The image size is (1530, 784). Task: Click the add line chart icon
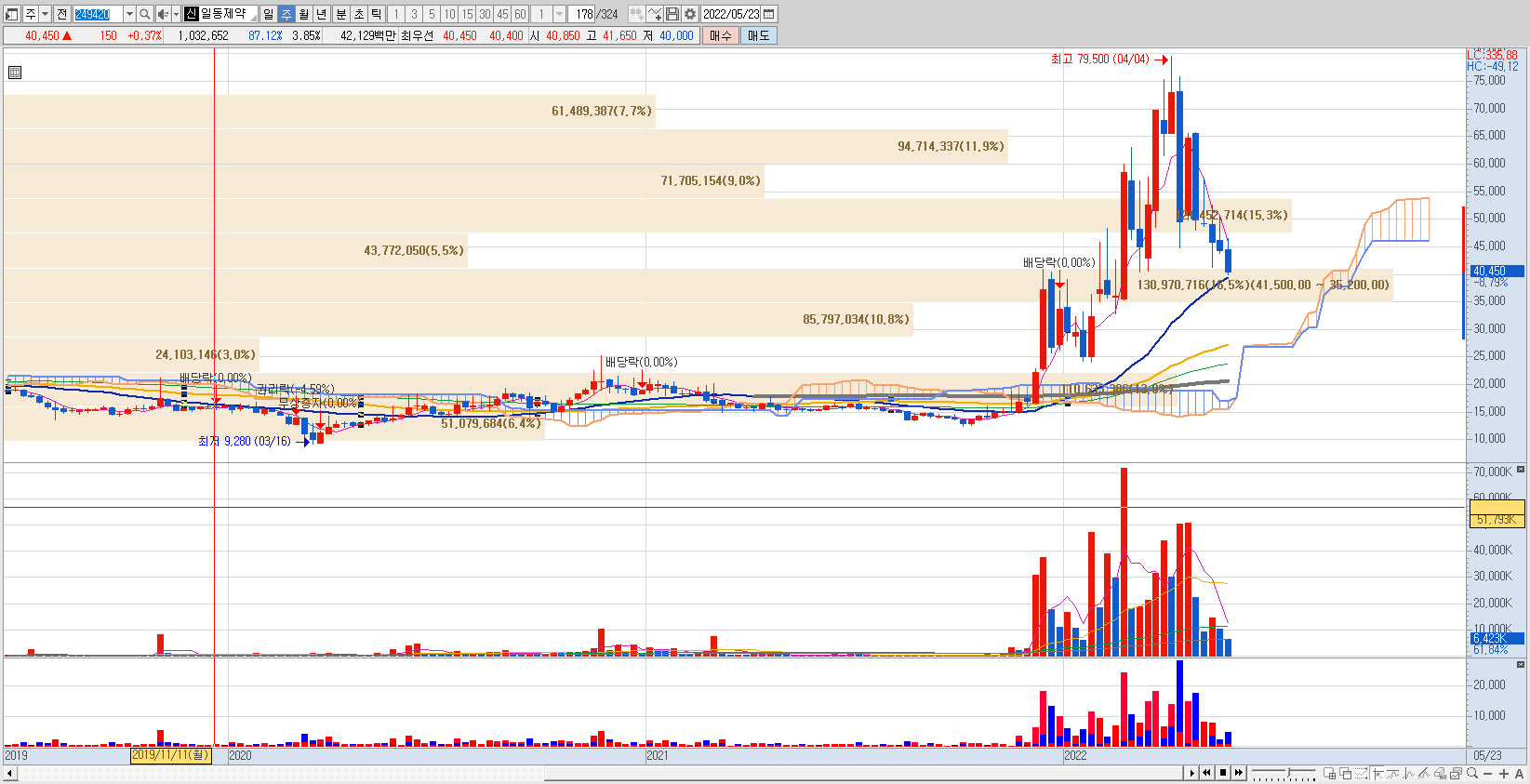click(655, 14)
